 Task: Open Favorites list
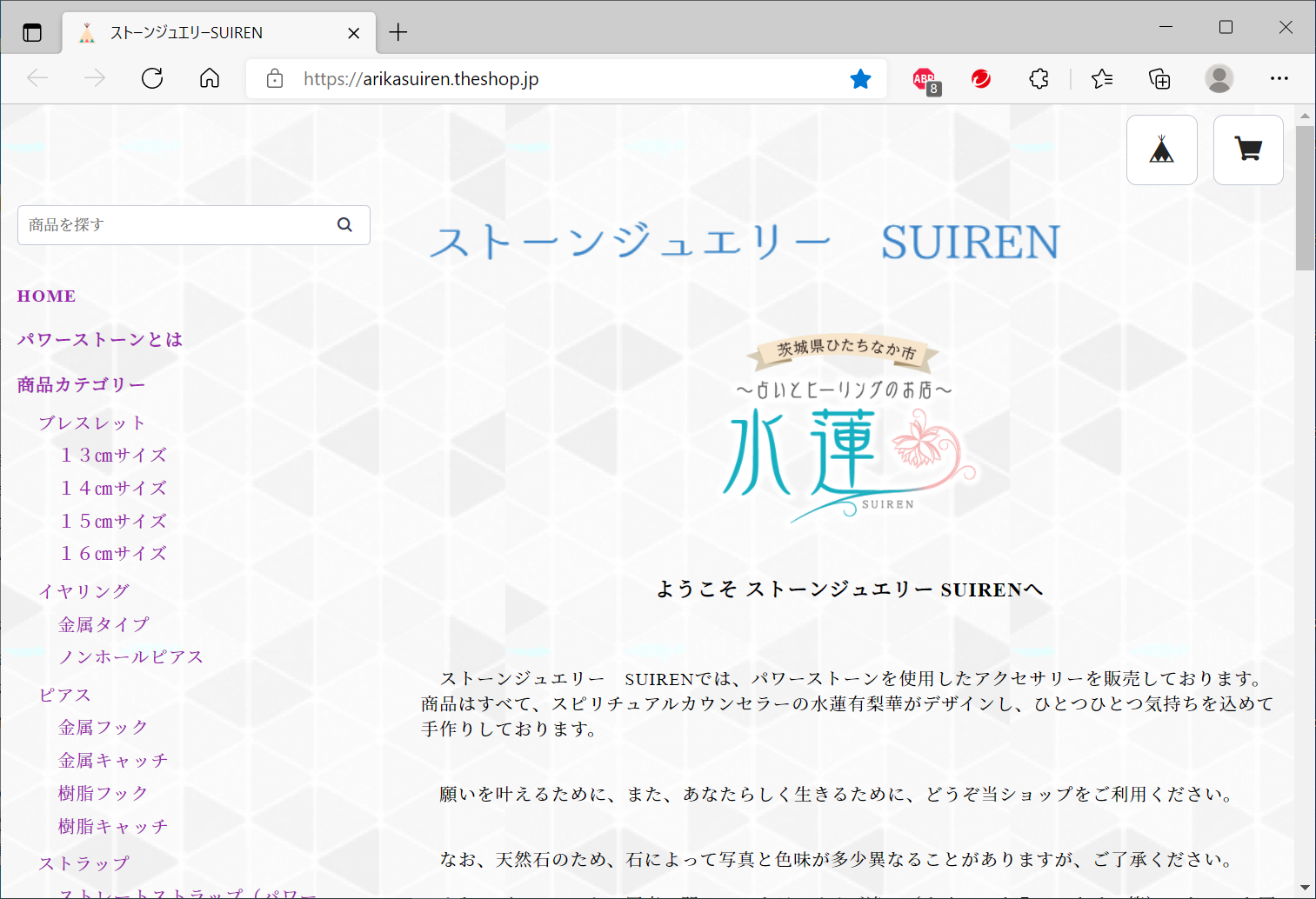coord(1102,79)
